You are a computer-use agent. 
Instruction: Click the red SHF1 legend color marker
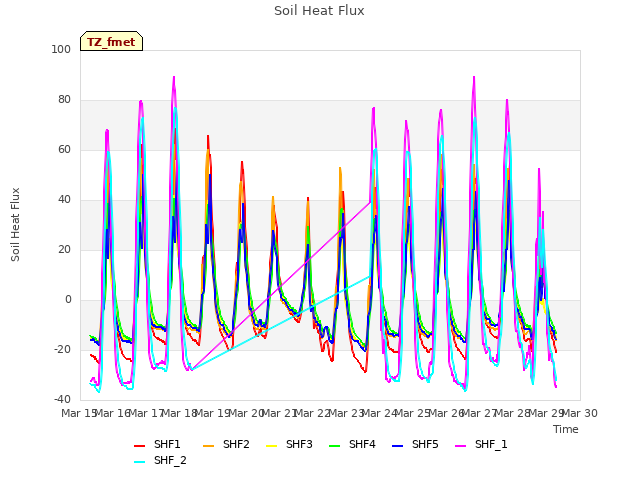140,446
